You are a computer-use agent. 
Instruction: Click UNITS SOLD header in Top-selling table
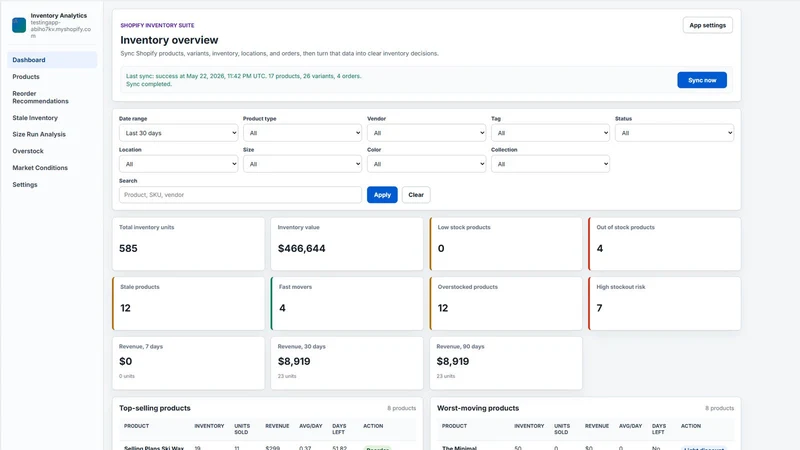tap(242, 429)
